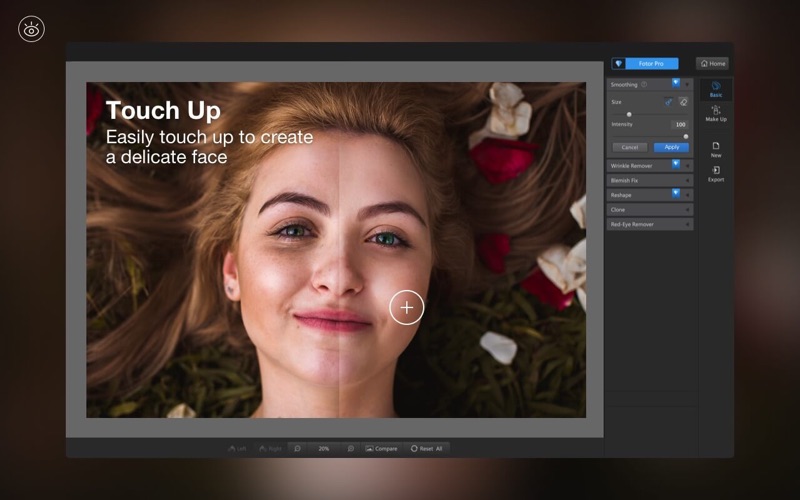
Task: Click the zoom in magnifier icon
Action: pos(350,449)
